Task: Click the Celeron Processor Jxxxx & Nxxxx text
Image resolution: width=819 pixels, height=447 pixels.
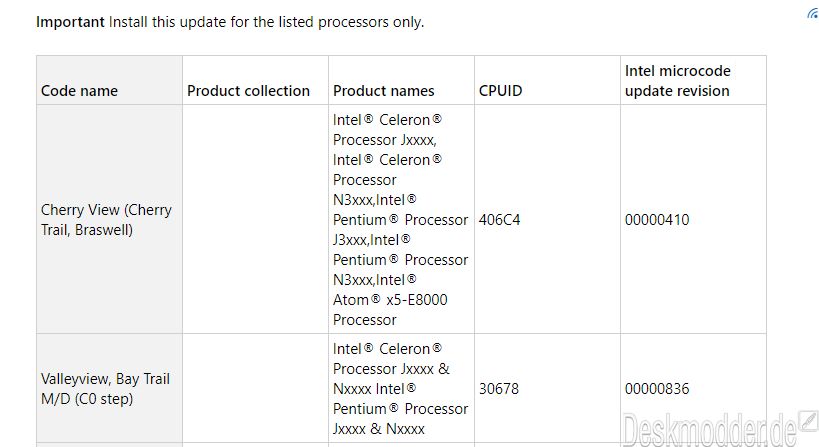Action: tap(391, 369)
